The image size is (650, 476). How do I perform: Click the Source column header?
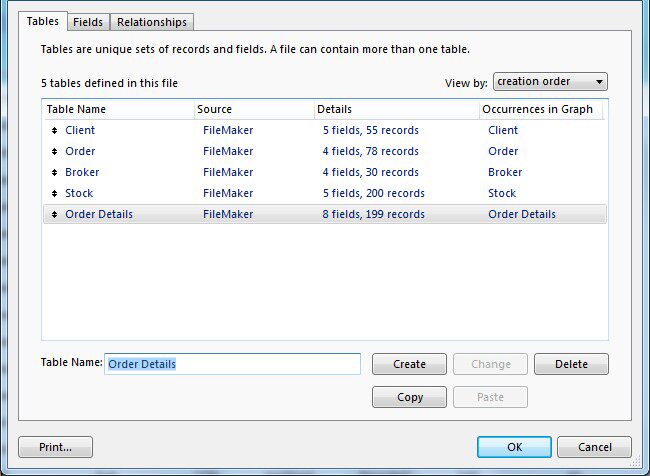(x=253, y=109)
